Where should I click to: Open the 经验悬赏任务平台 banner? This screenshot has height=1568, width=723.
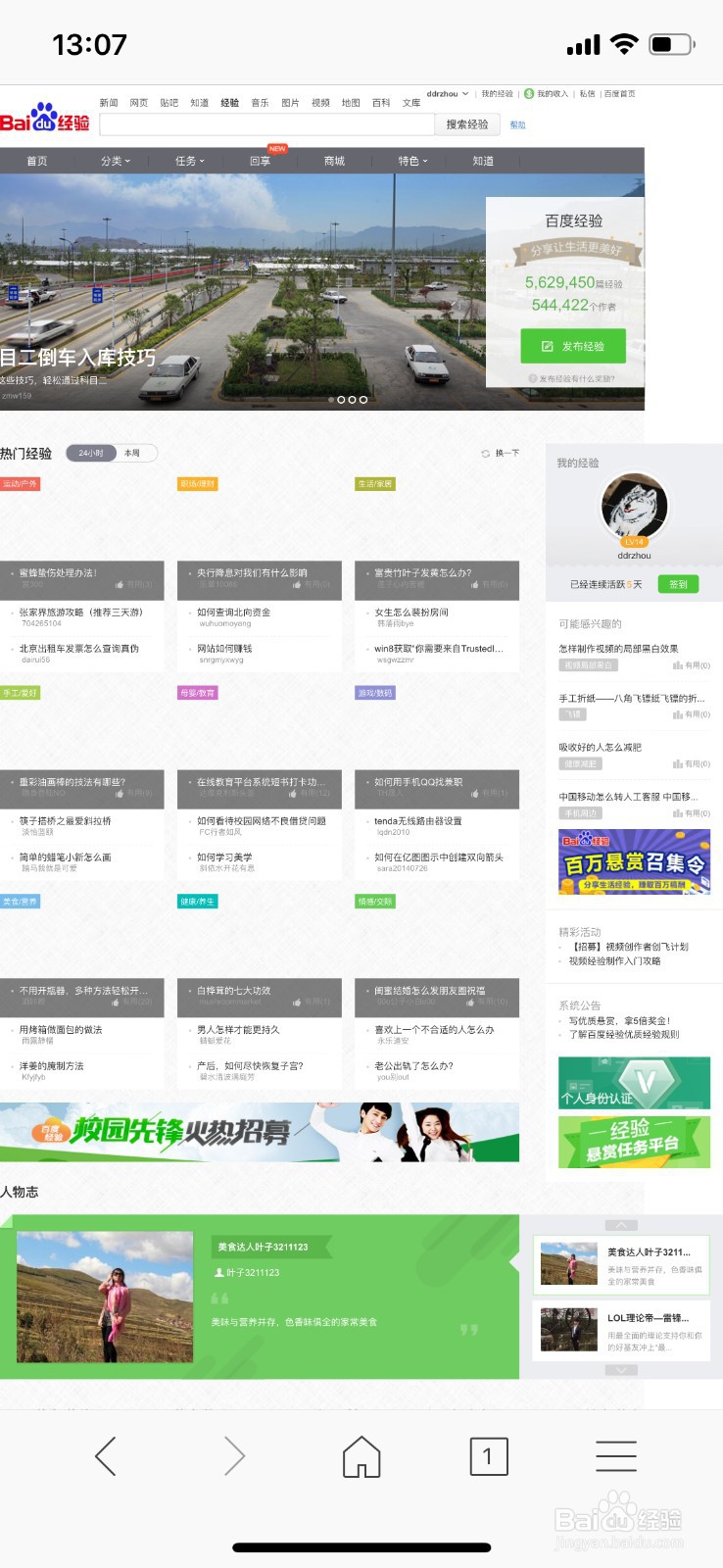click(x=634, y=1142)
